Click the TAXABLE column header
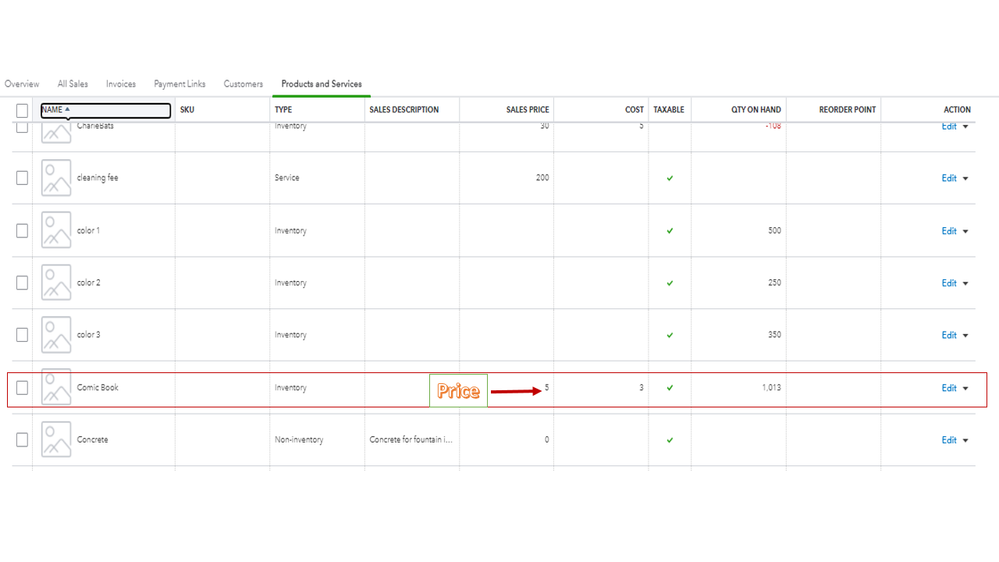 (x=668, y=110)
